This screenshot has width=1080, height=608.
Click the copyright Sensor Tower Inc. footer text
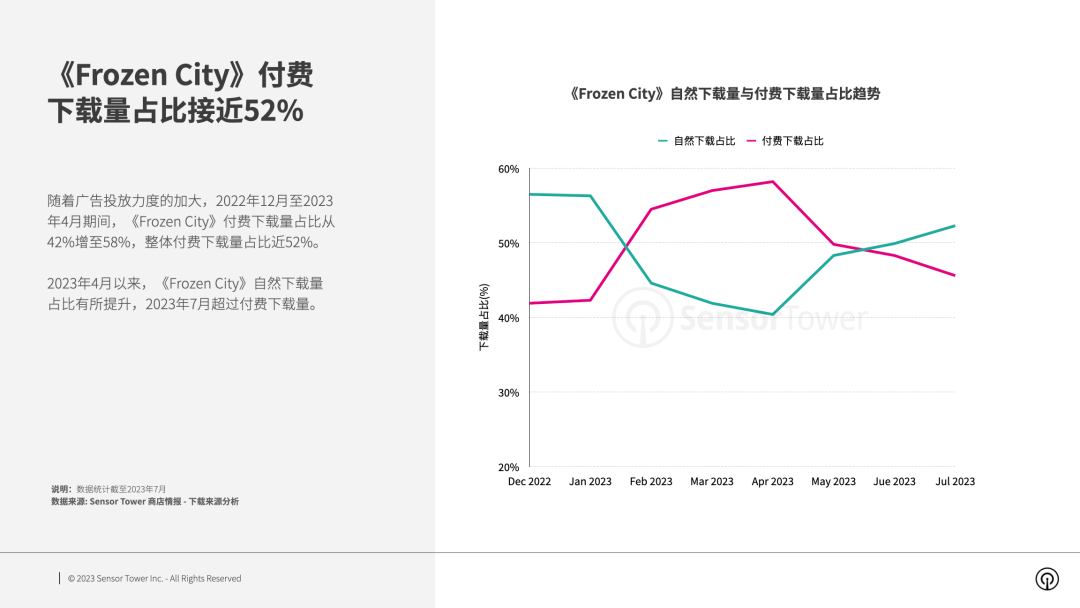[154, 578]
